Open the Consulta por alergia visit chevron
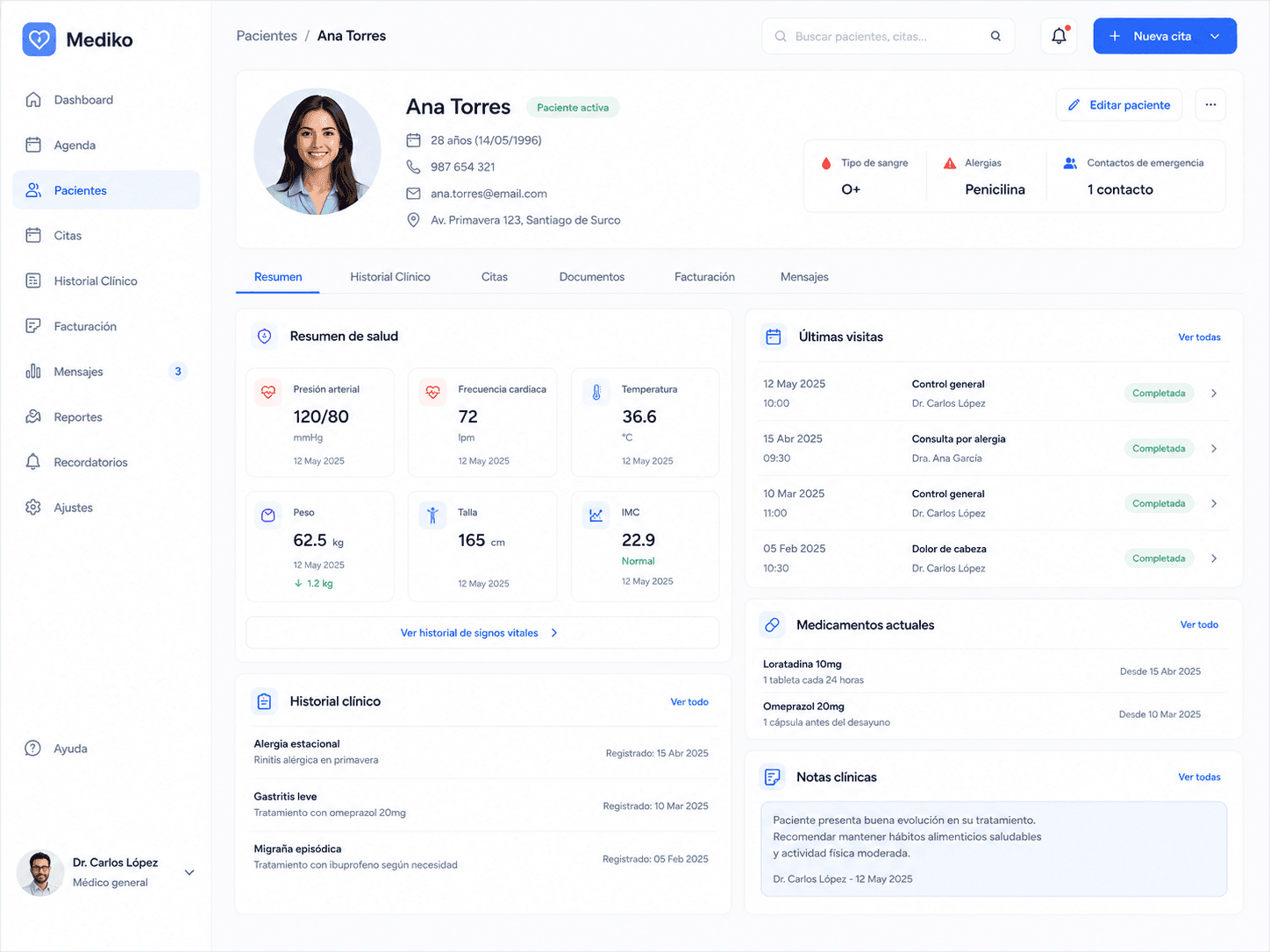The image size is (1270, 952). (x=1214, y=449)
